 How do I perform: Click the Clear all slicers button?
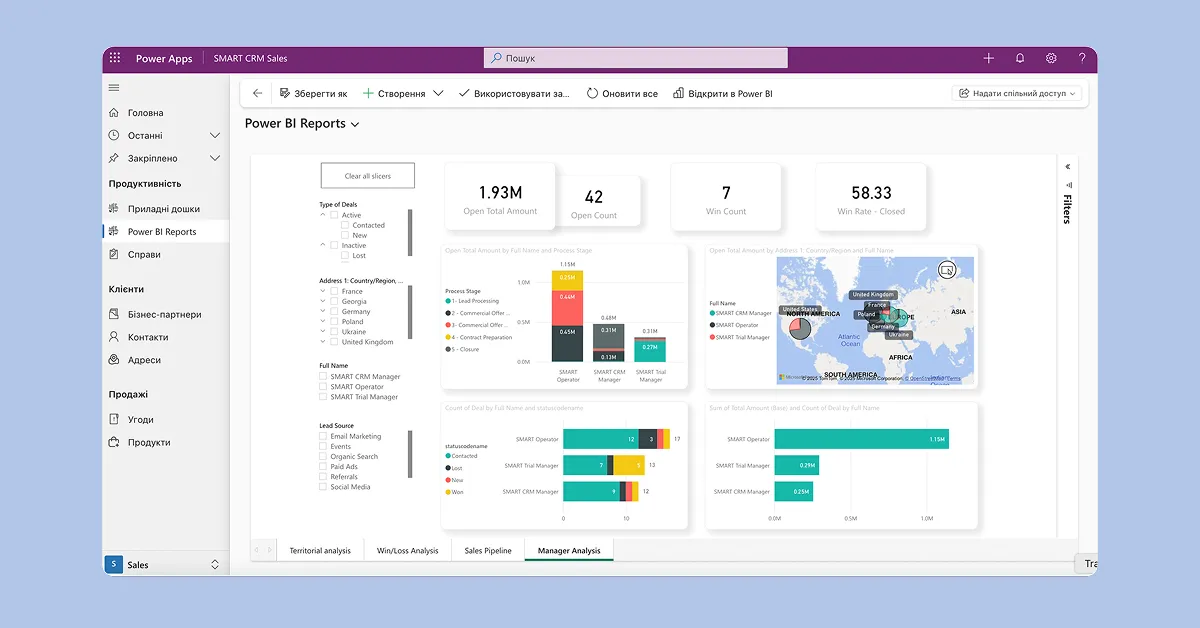tap(368, 176)
